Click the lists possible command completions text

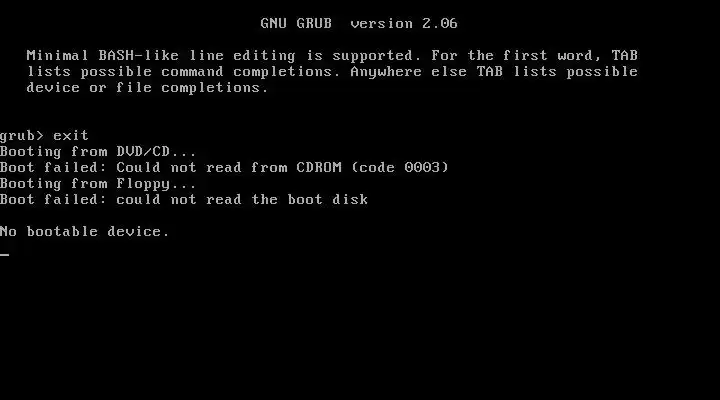(x=183, y=72)
